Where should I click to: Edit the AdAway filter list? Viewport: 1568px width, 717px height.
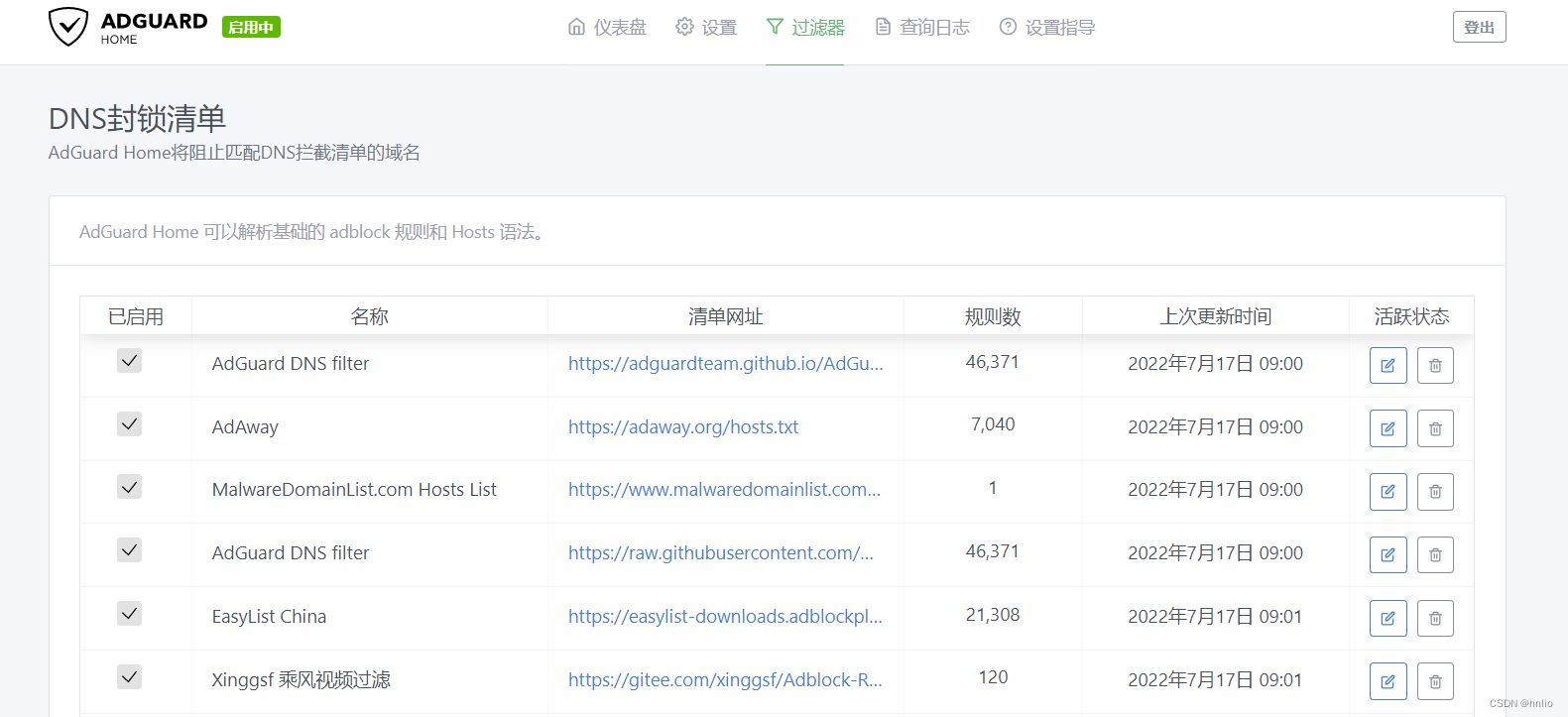pyautogui.click(x=1388, y=428)
